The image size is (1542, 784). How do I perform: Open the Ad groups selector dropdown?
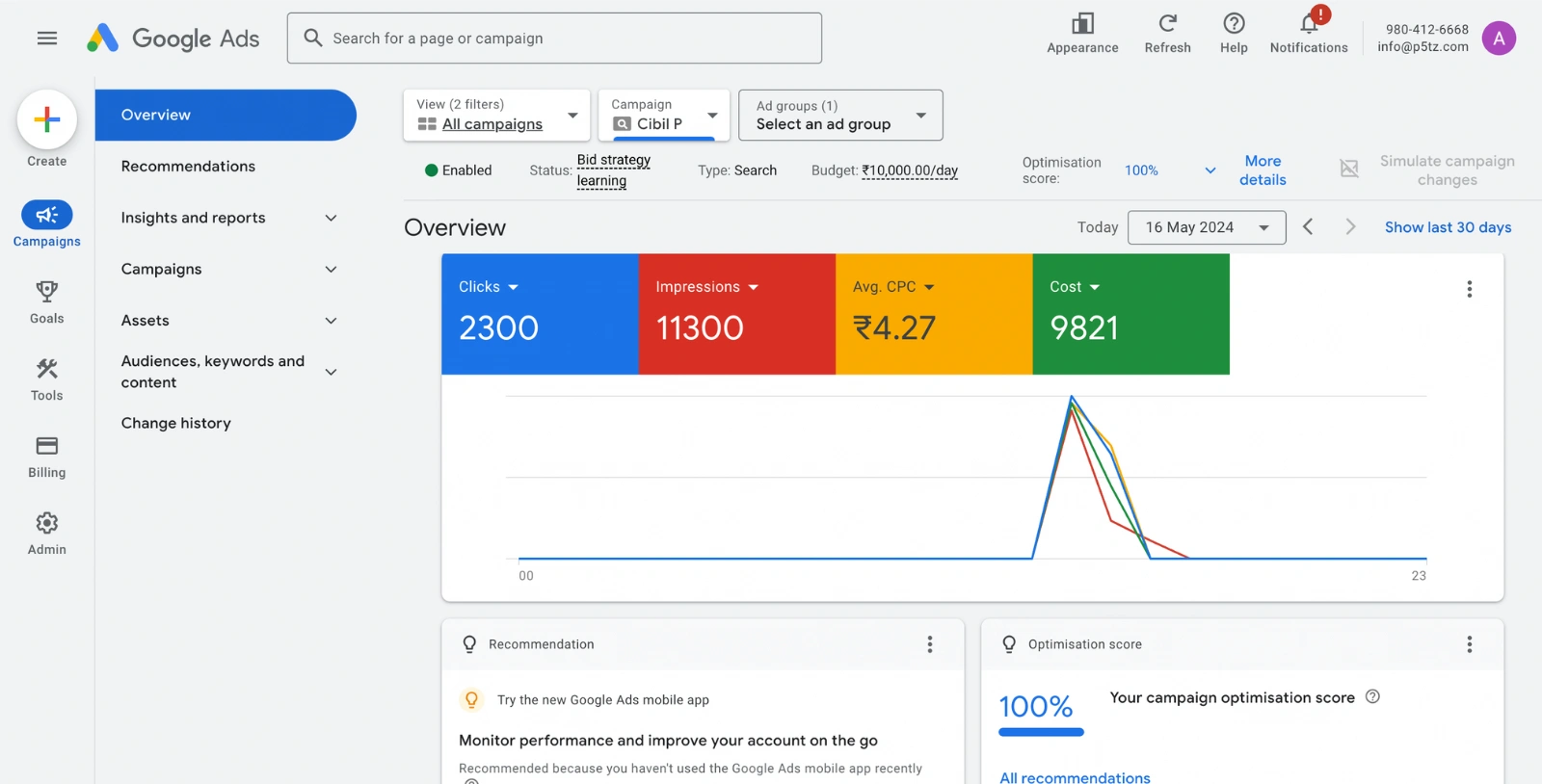point(840,116)
